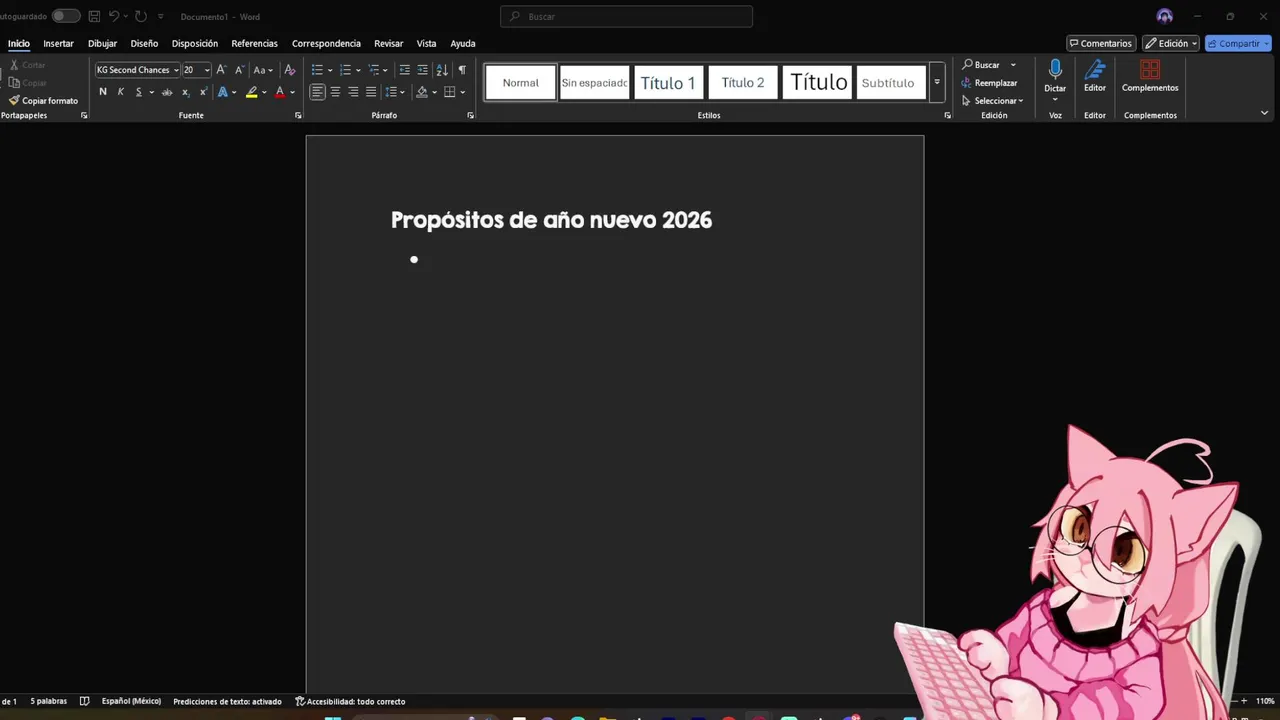Screen dimensions: 1280x720
Task: Apply the Título 1 style
Action: point(668,83)
